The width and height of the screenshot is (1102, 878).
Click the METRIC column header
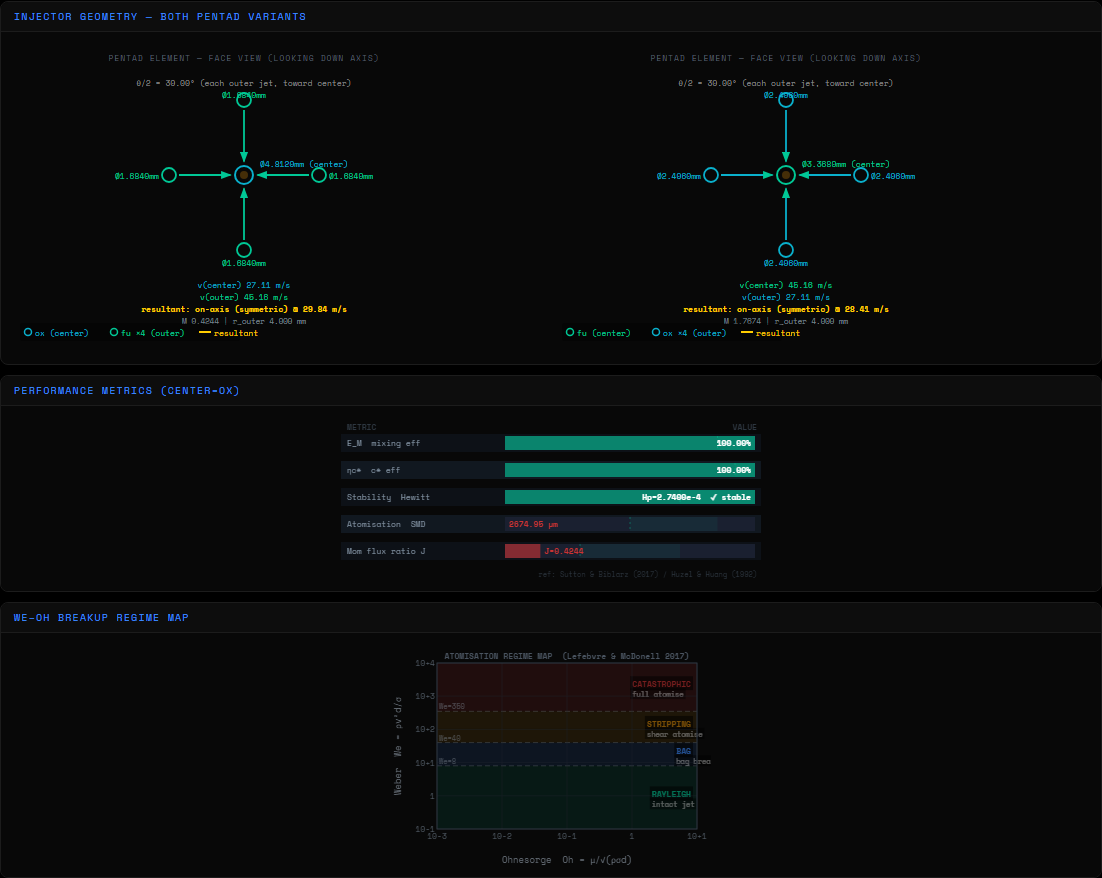click(361, 427)
